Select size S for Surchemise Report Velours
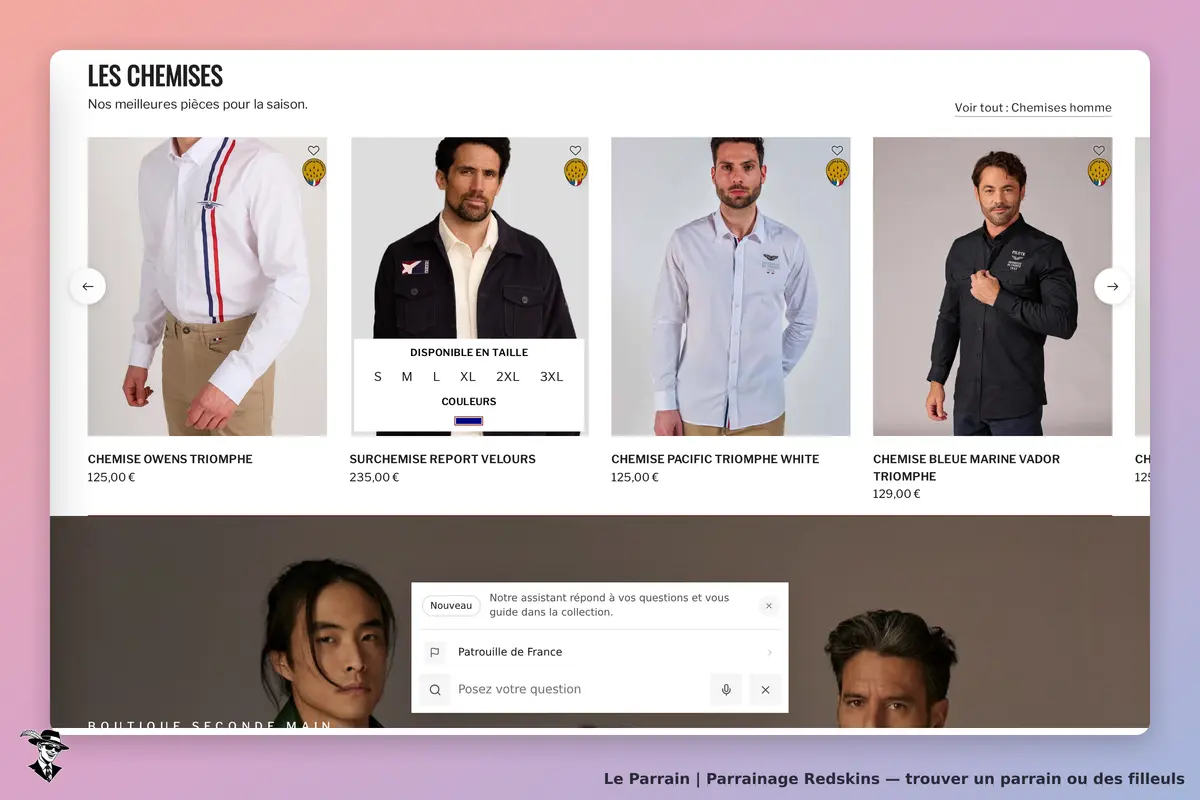The height and width of the screenshot is (800, 1200). 378,377
